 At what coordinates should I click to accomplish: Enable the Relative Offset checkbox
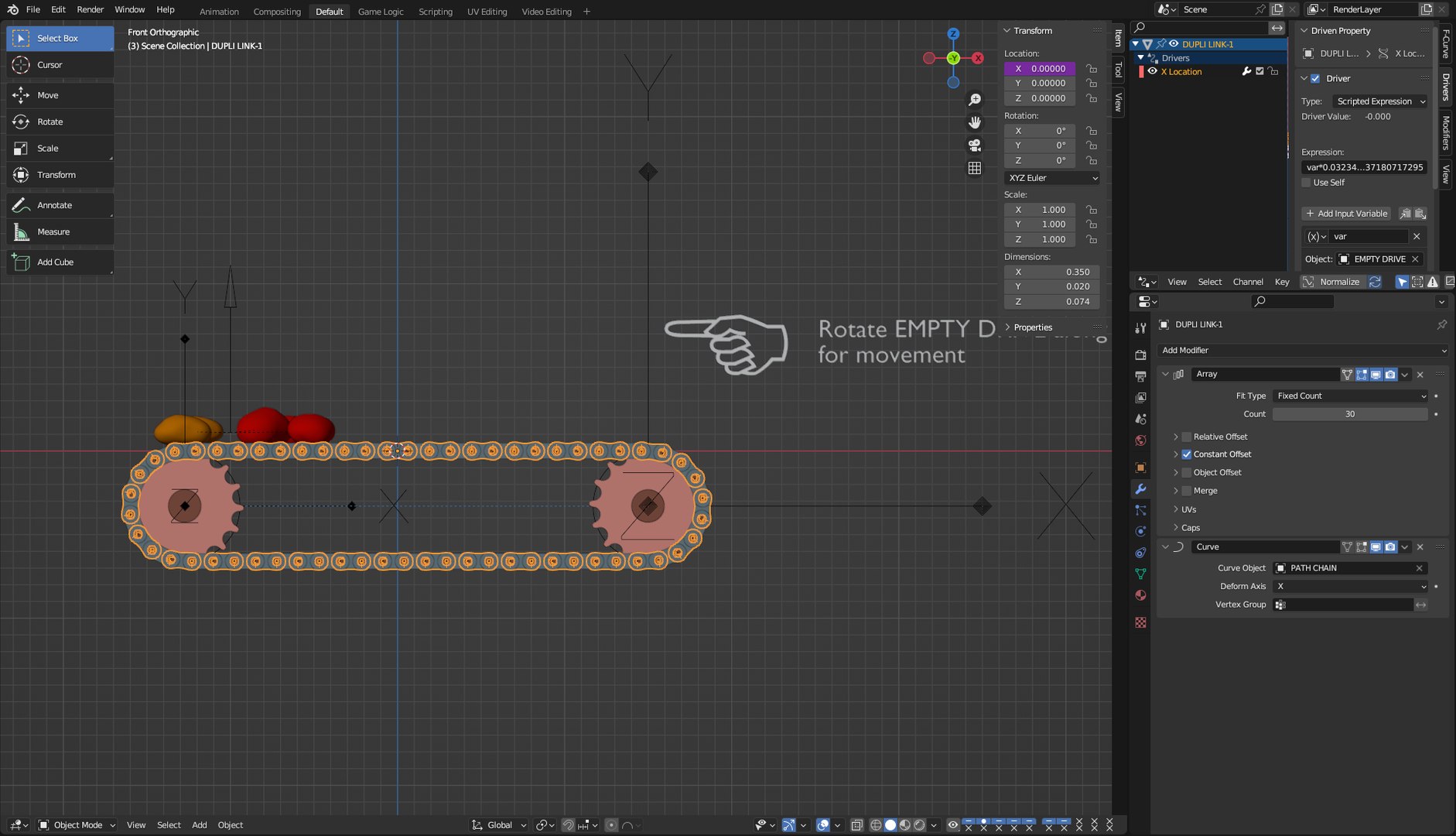point(1187,437)
